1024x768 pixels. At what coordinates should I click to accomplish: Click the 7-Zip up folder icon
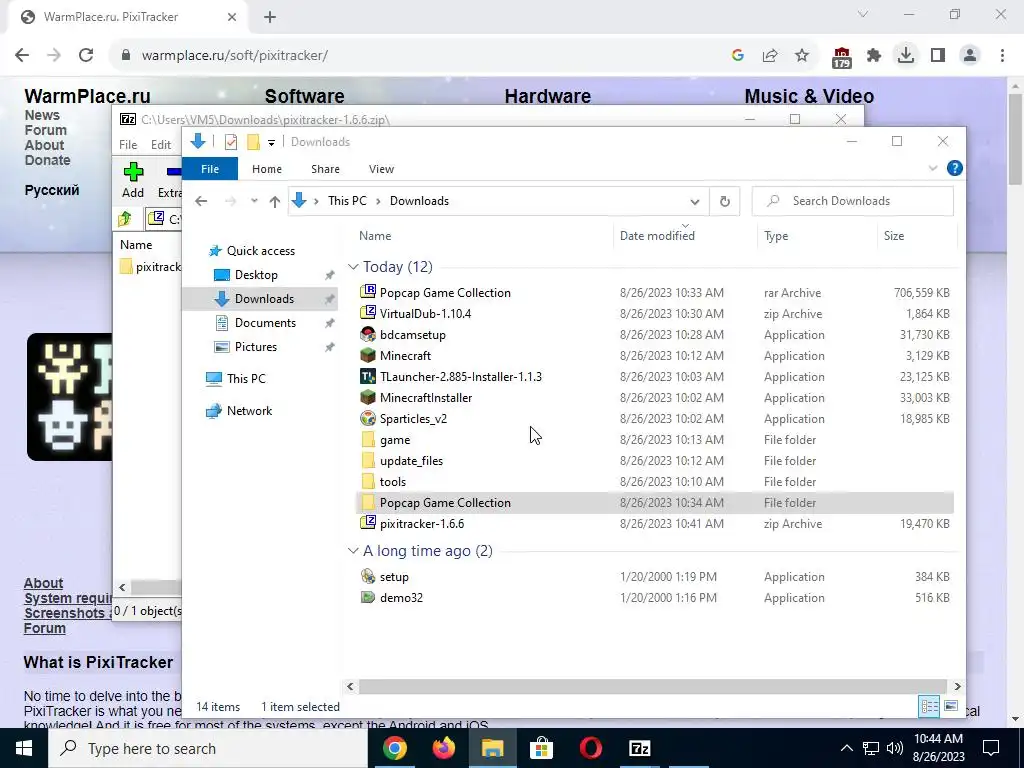click(x=125, y=219)
